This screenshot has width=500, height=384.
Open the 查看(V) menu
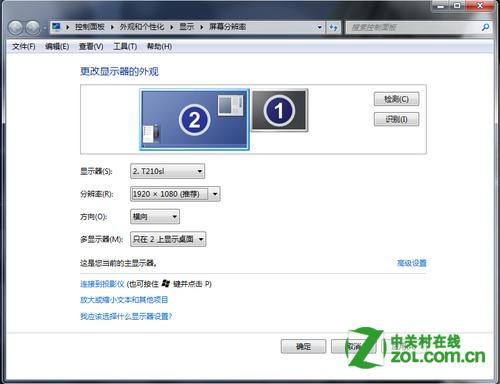pos(91,46)
